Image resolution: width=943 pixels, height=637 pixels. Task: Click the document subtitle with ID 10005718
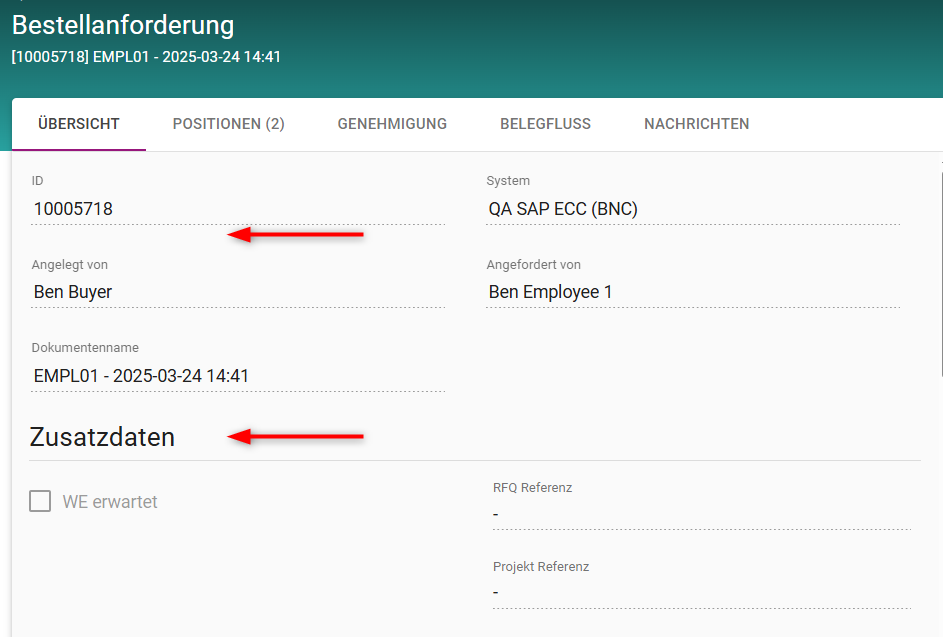click(x=146, y=57)
